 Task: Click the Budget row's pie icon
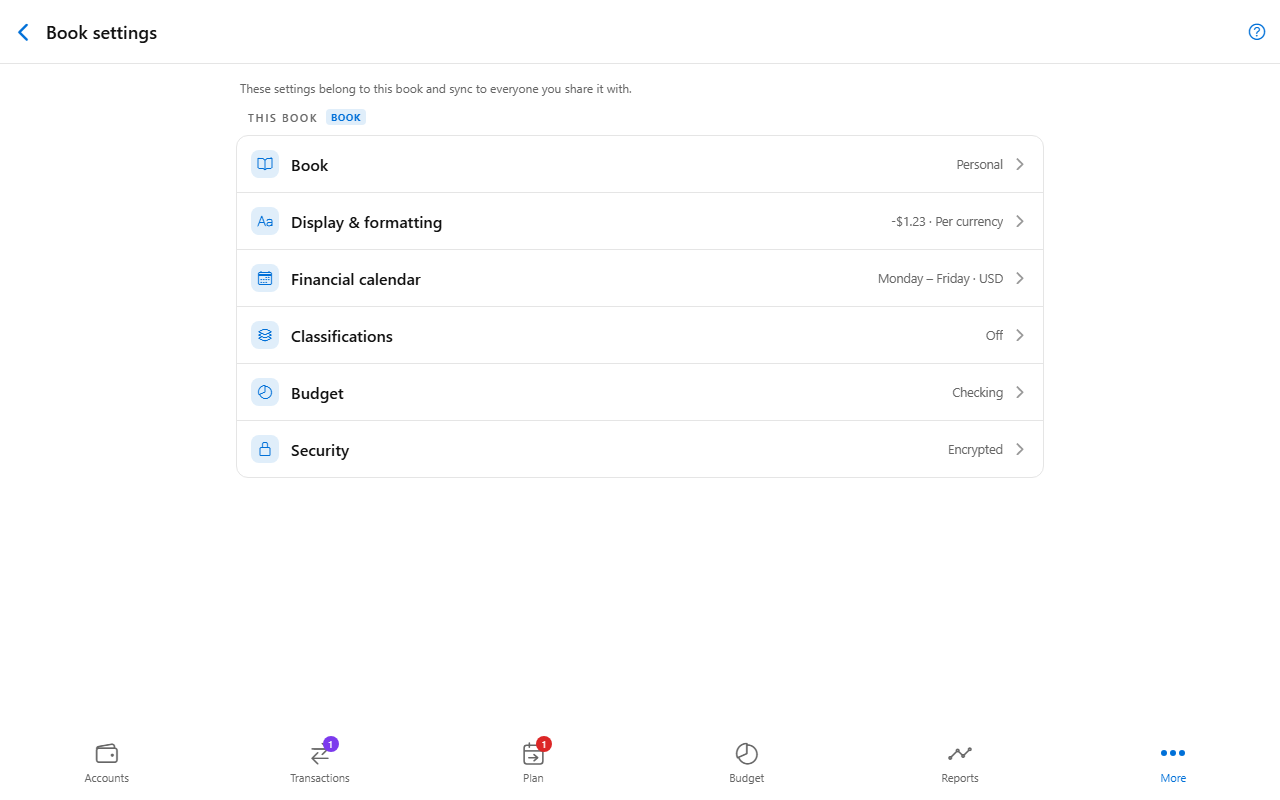[x=265, y=392]
